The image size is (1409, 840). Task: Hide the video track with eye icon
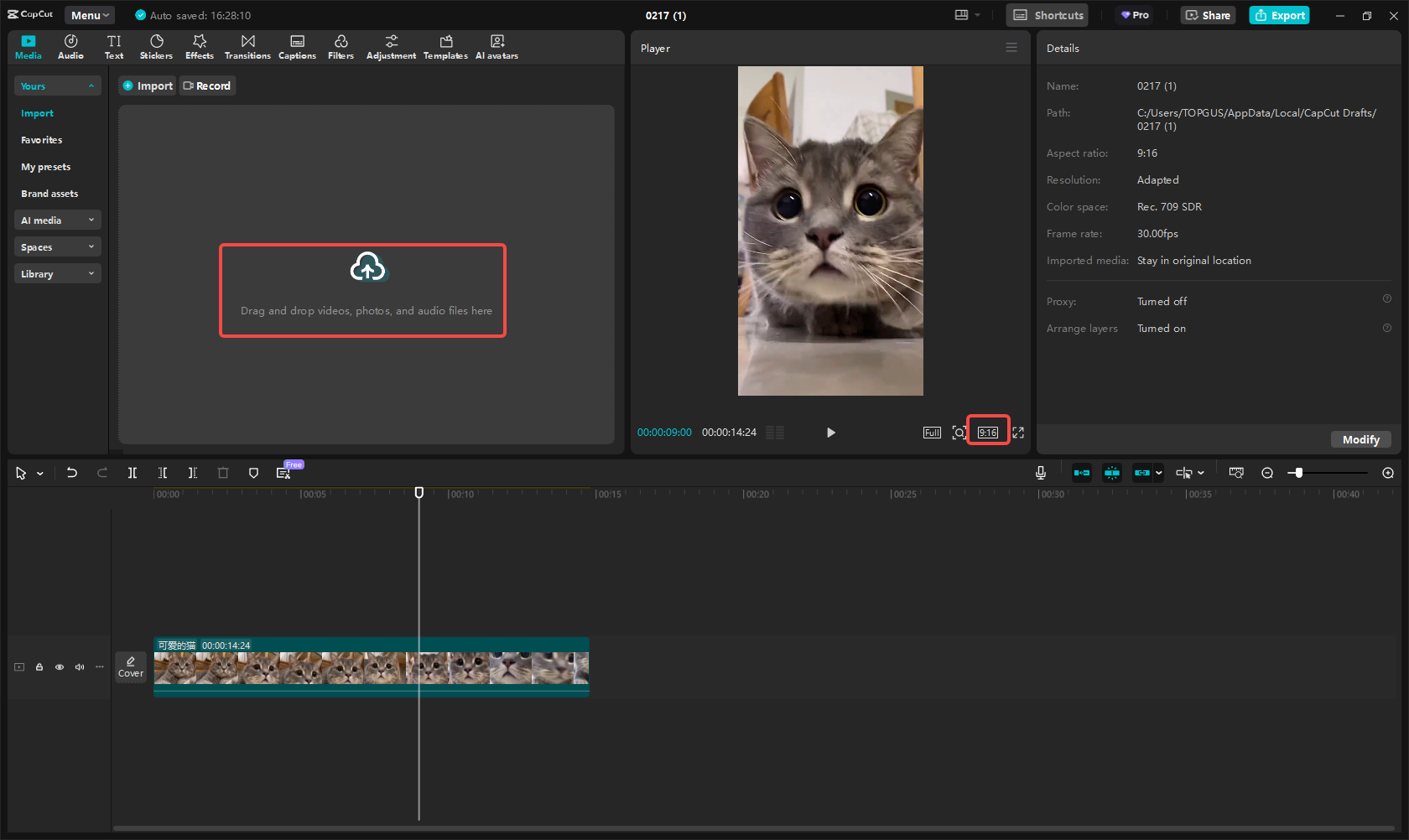[60, 667]
